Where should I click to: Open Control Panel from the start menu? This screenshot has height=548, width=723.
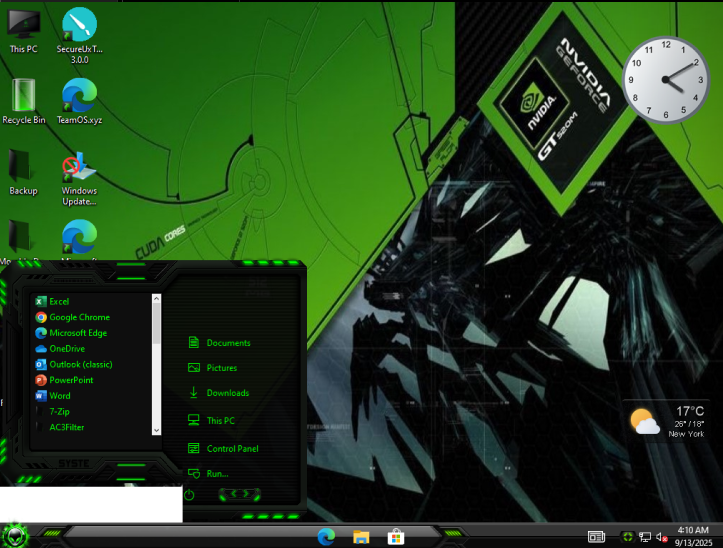(223, 448)
